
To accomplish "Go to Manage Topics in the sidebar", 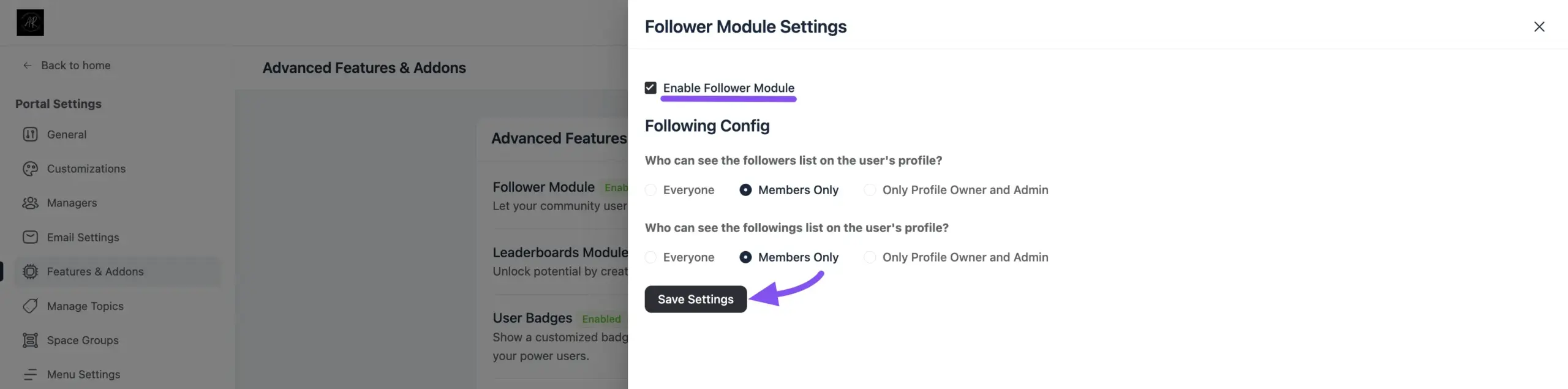I will tap(85, 306).
